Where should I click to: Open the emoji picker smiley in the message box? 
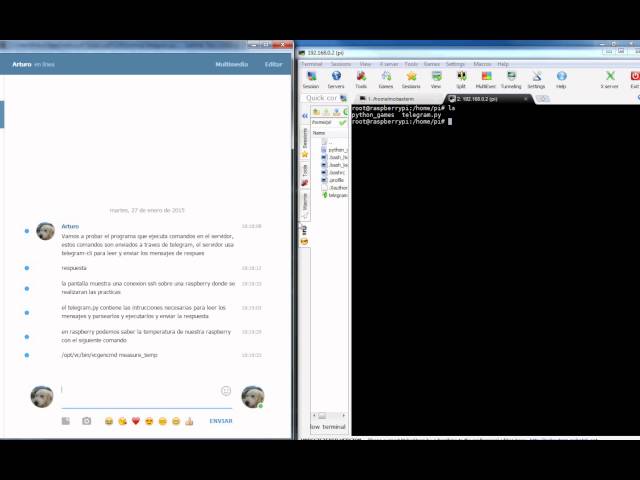(x=226, y=391)
